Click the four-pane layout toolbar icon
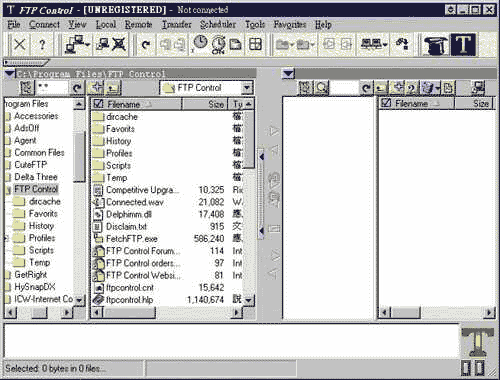The height and width of the screenshot is (380, 500). [256, 44]
